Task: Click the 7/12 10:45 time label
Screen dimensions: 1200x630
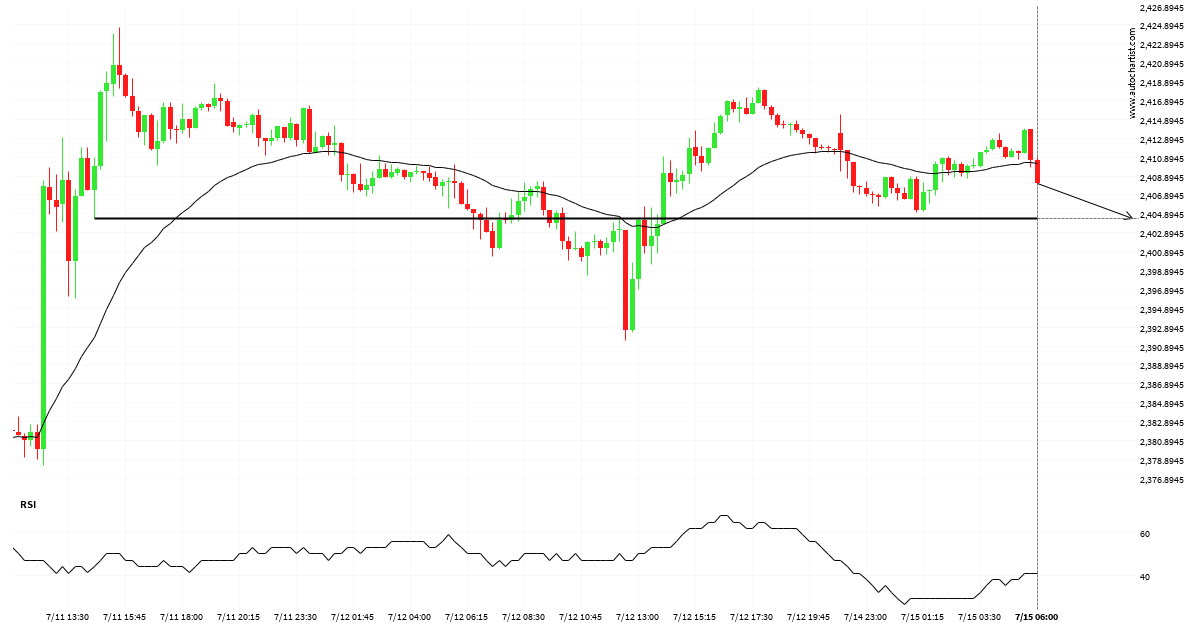Action: (581, 617)
